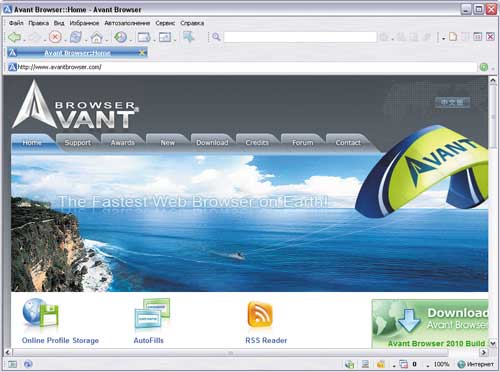Click the yellow lock icon in status bar
The width and height of the screenshot is (500, 372).
coord(381,364)
